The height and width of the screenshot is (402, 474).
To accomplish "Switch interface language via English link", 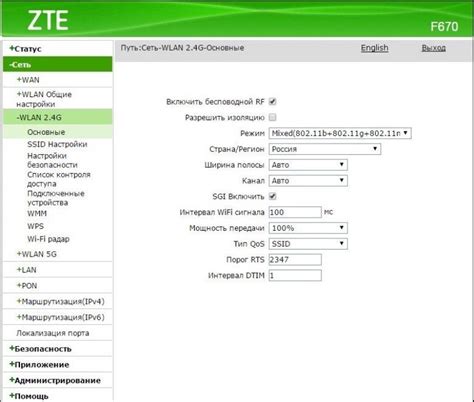I will tap(374, 48).
